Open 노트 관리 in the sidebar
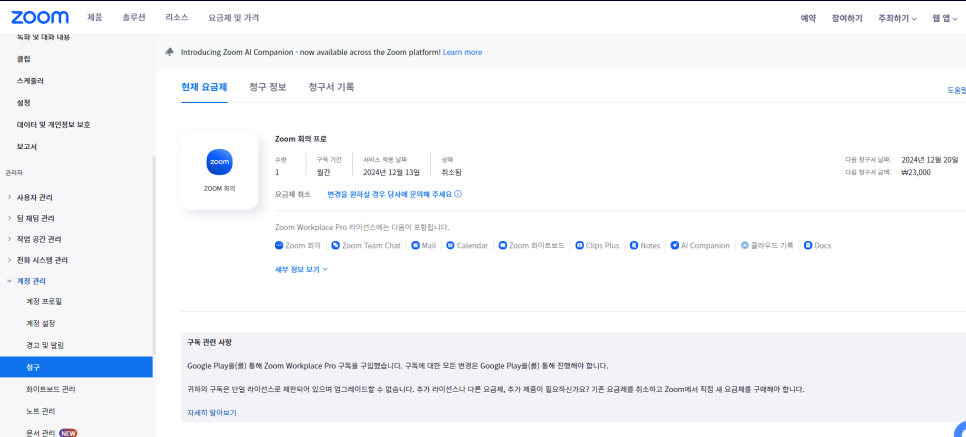The width and height of the screenshot is (966, 437). pos(41,411)
